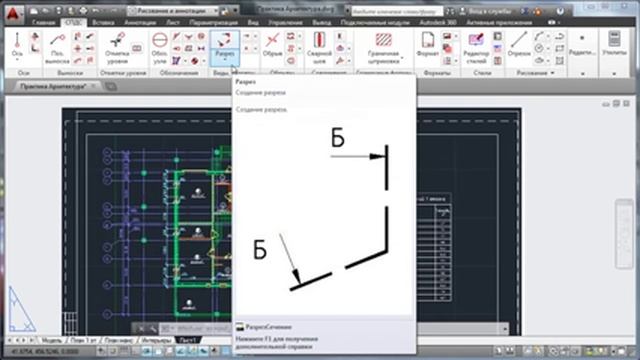Select the Отрезок line tool
The image size is (640, 360).
pyautogui.click(x=519, y=44)
